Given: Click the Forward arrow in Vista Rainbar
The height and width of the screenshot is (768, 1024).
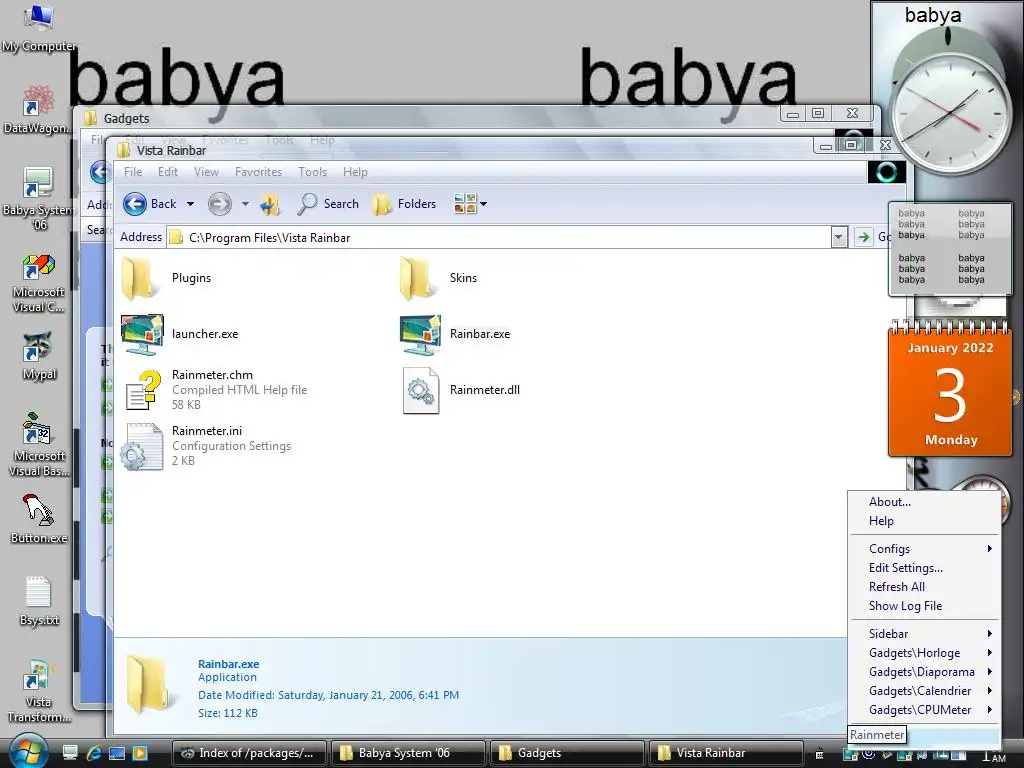Looking at the screenshot, I should click(x=220, y=204).
